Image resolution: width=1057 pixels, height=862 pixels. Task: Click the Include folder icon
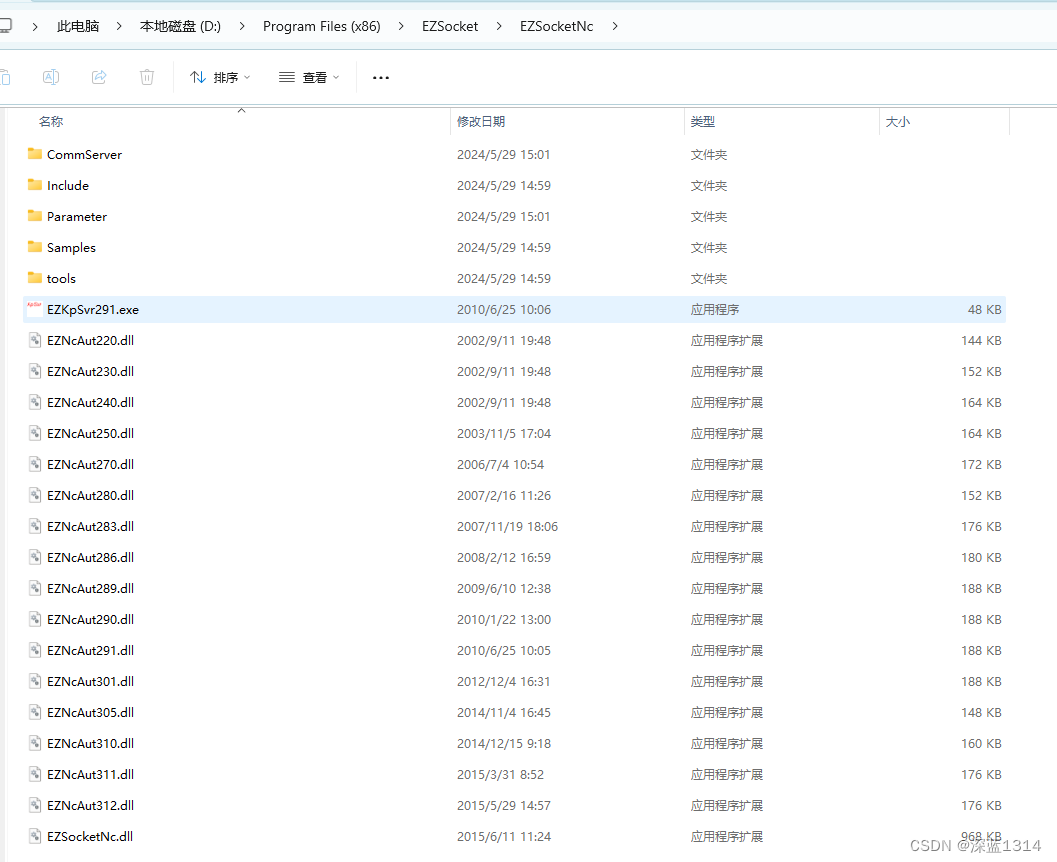(x=35, y=185)
